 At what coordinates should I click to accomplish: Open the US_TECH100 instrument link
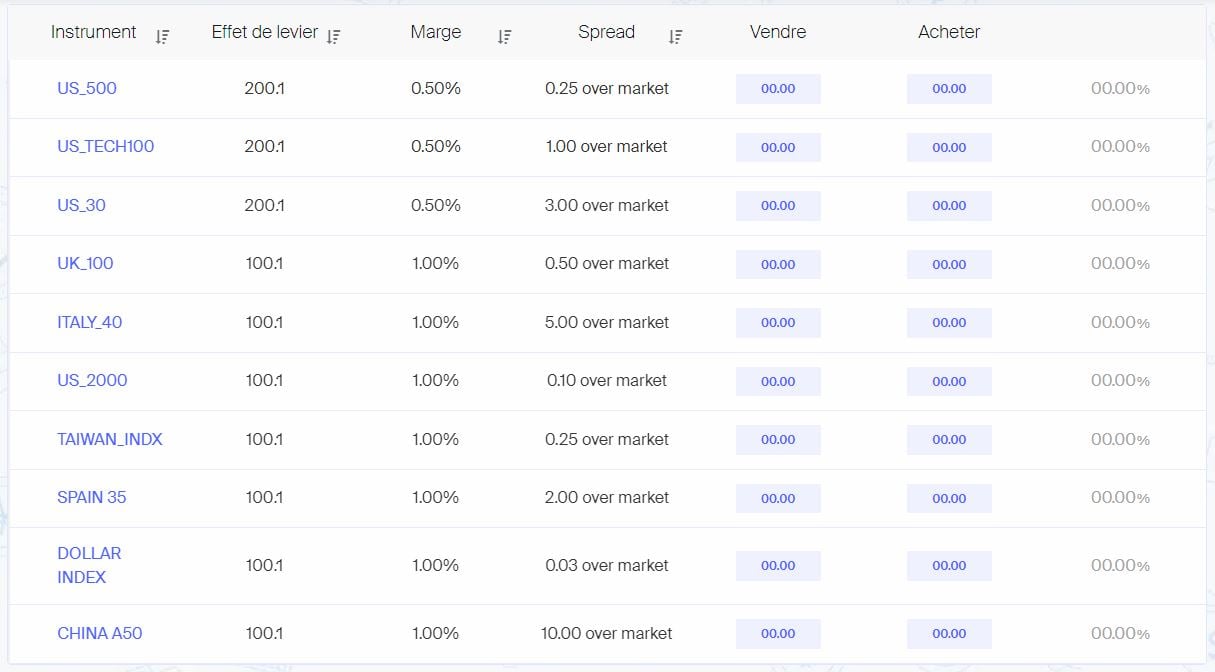(x=105, y=146)
